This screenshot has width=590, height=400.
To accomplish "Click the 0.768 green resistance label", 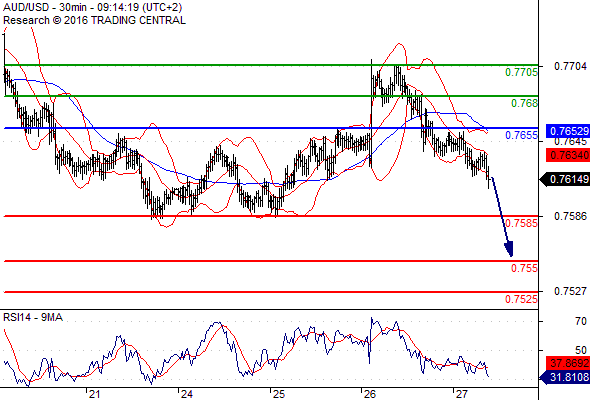I will coord(524,103).
